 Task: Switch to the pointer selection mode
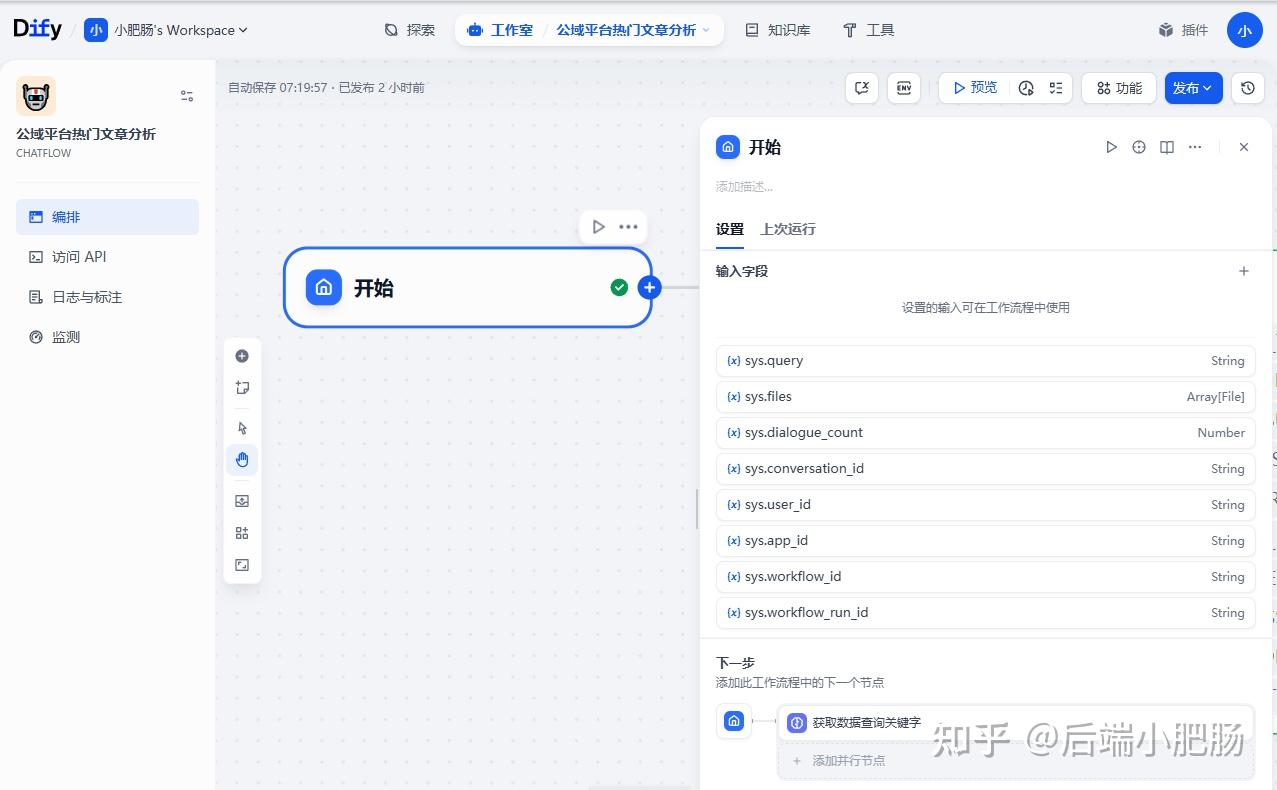tap(241, 427)
